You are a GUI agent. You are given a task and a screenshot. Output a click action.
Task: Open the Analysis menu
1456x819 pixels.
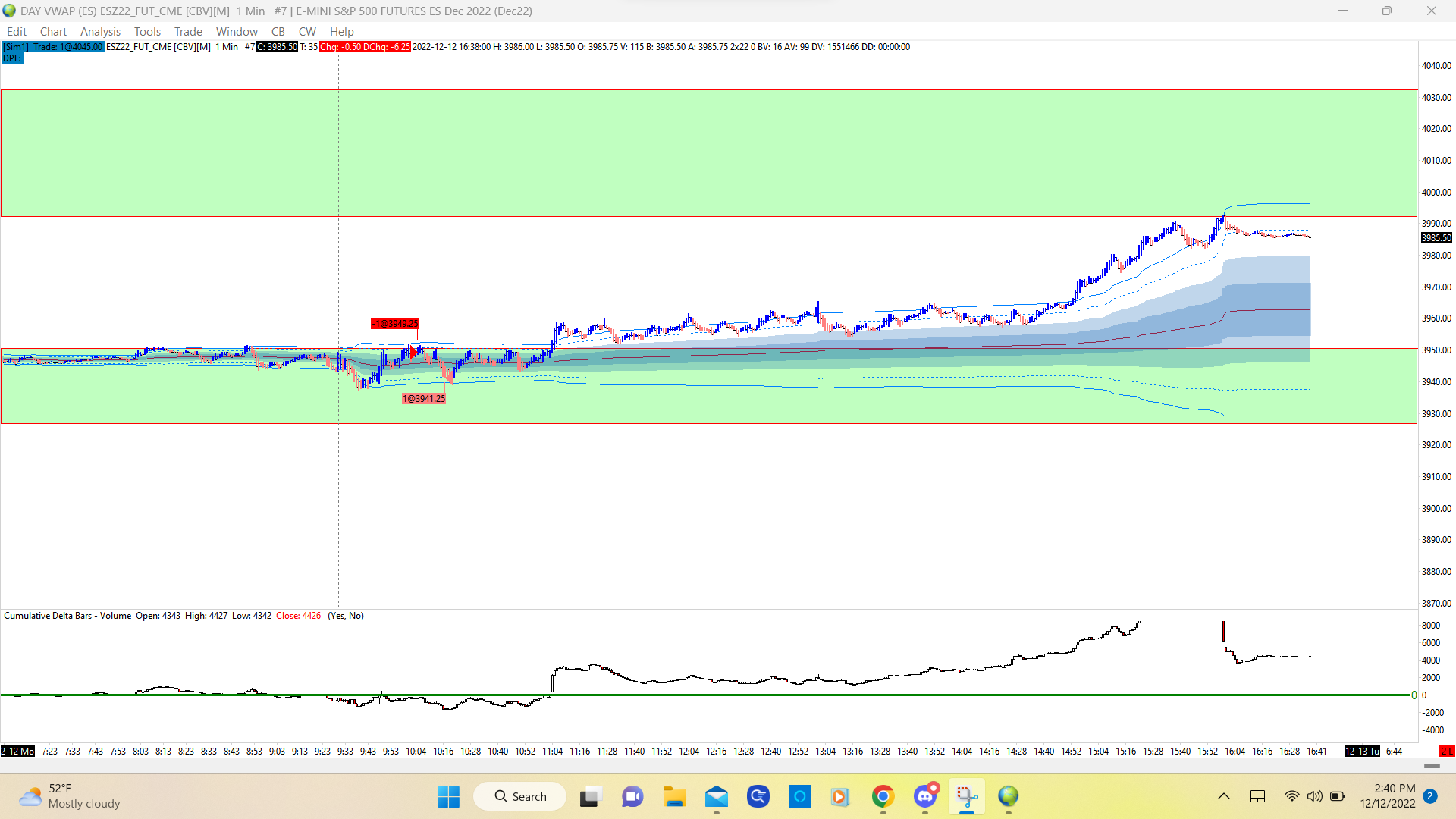(100, 32)
